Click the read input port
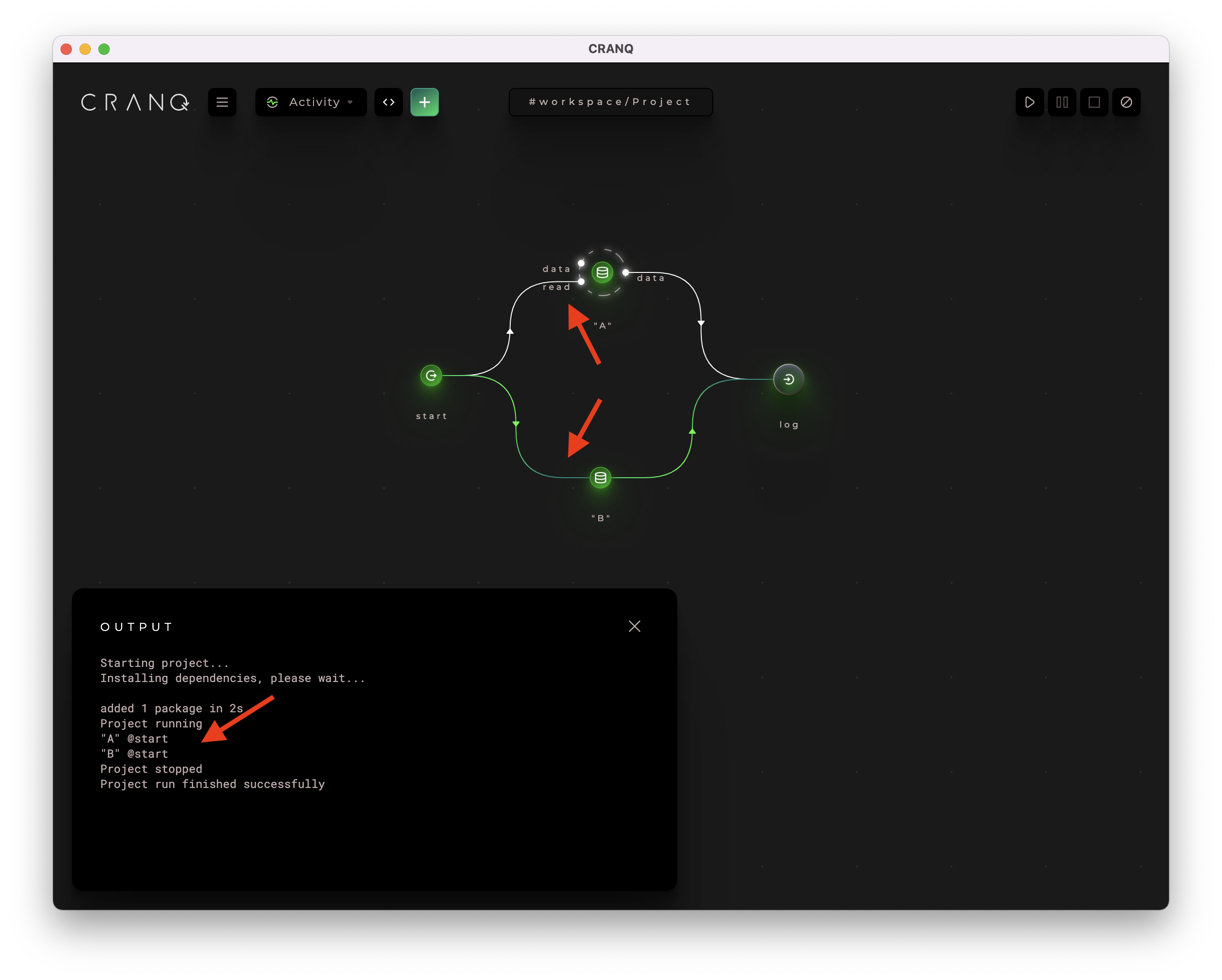The height and width of the screenshot is (980, 1222). click(581, 282)
